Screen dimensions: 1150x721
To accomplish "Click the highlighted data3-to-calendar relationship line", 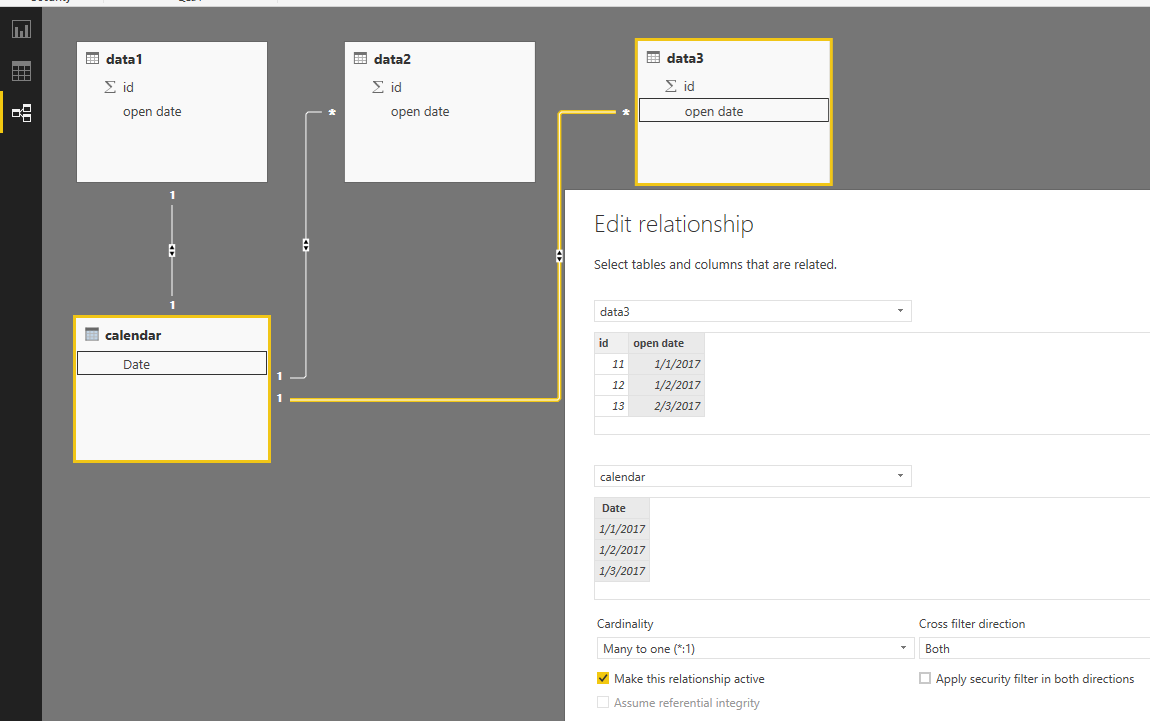I will point(425,400).
